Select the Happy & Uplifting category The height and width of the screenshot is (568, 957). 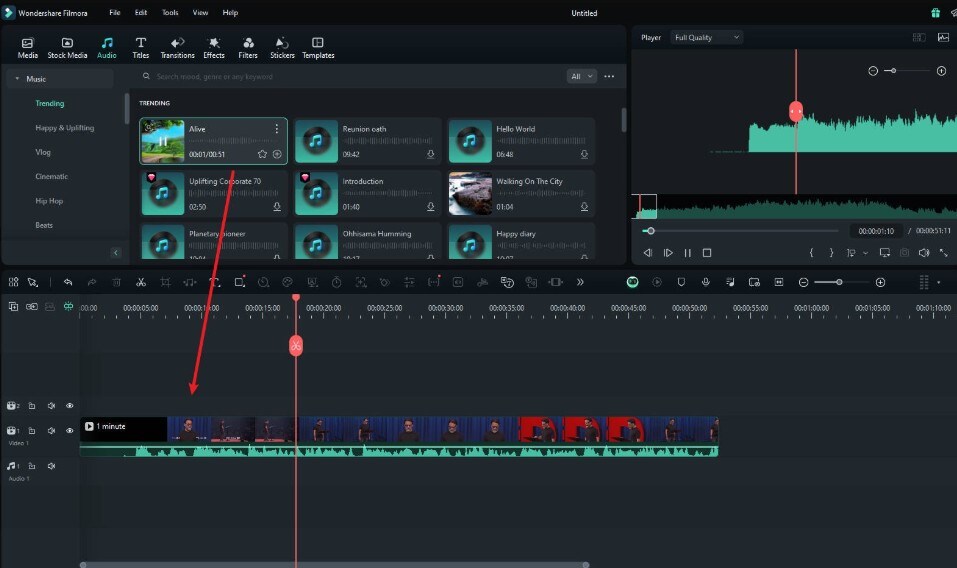click(65, 128)
